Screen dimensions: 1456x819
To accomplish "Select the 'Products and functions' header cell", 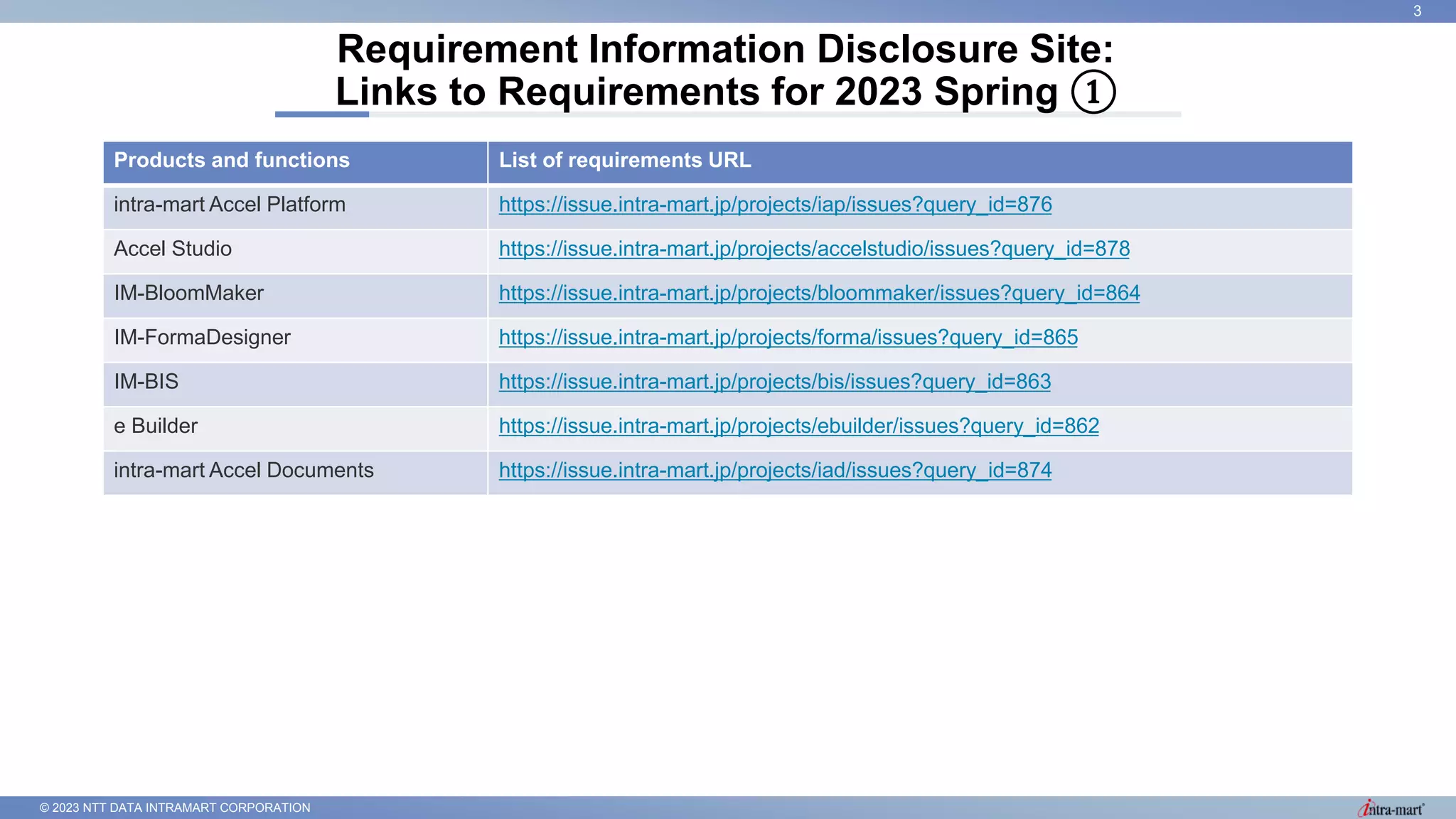I will click(295, 162).
